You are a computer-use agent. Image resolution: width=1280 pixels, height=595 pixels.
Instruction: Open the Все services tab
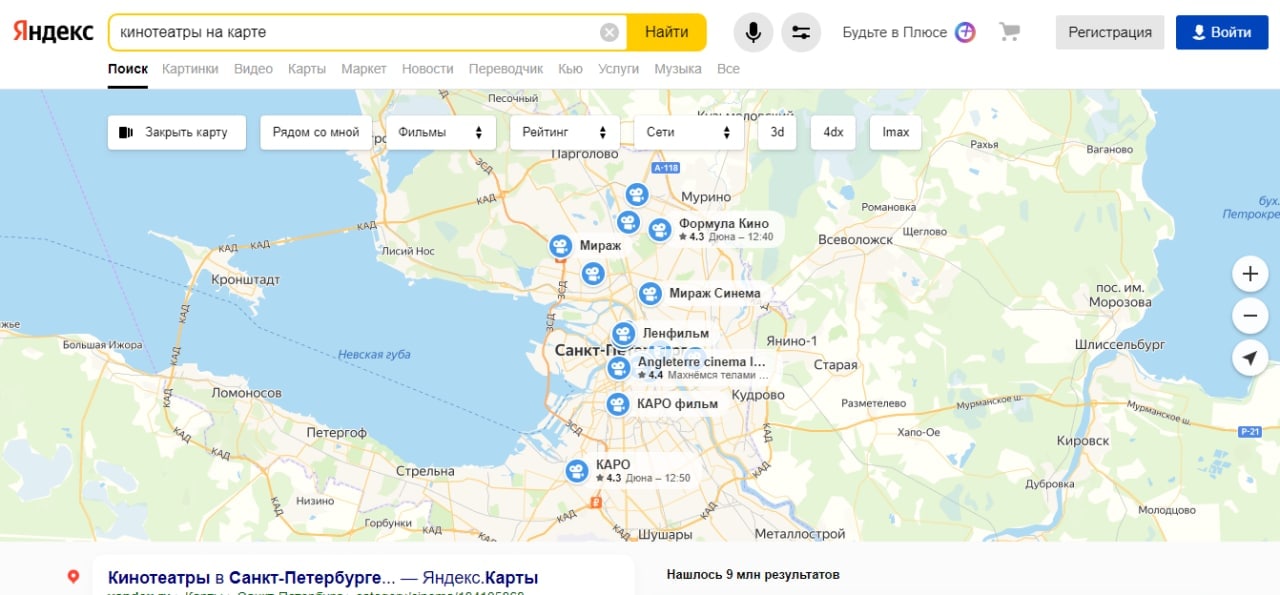[x=728, y=69]
